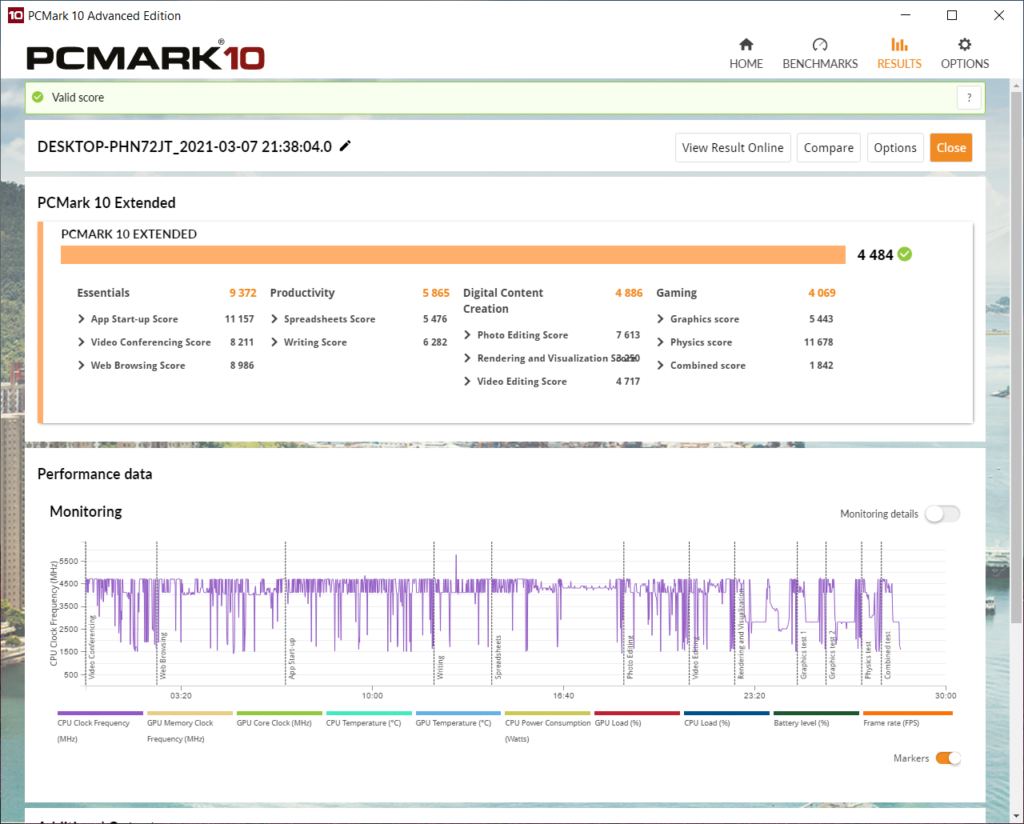Click the Compare button

[x=828, y=148]
